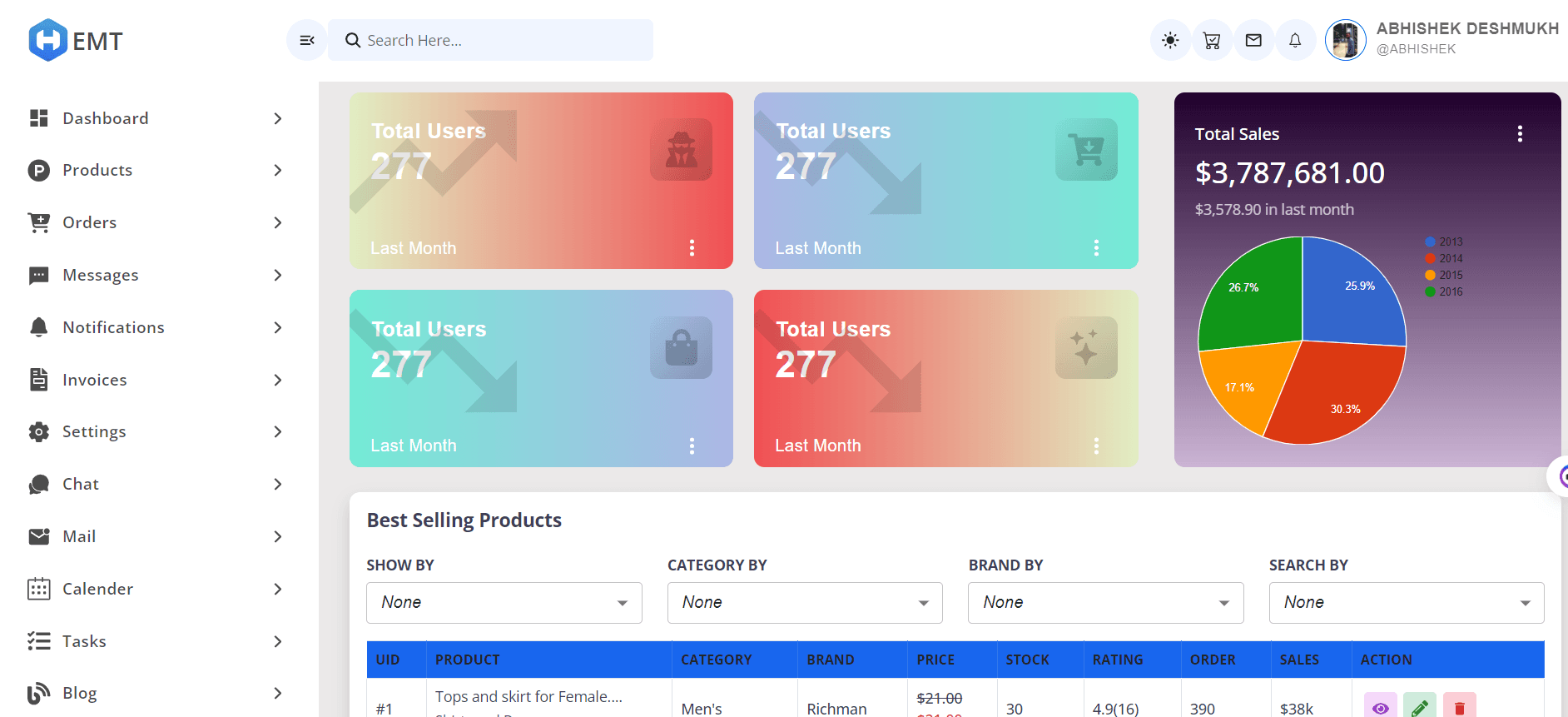Collapse sidebar with the menu toggle icon
Viewport: 1568px width, 717px height.
point(307,40)
